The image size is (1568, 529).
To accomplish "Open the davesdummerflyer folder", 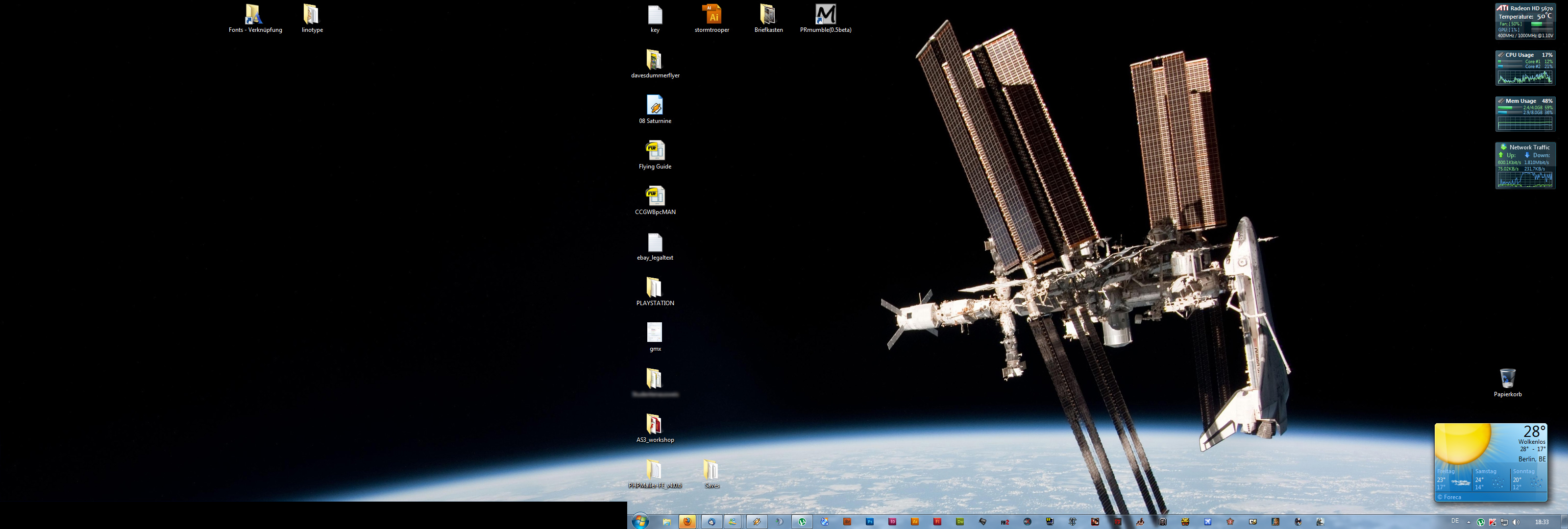I will 655,64.
